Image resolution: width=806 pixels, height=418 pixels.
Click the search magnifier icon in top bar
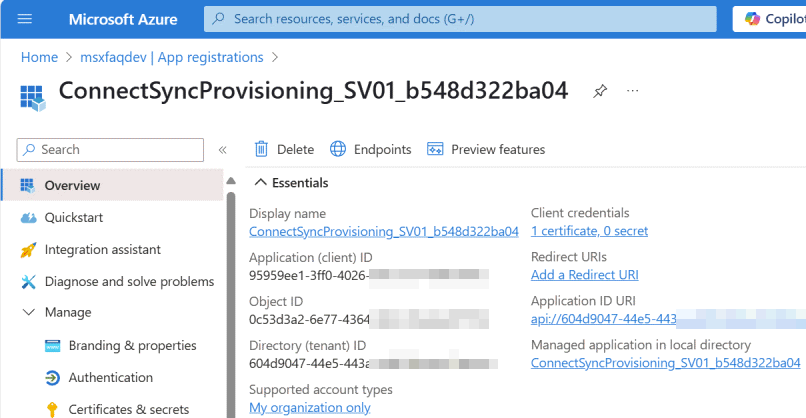point(218,19)
